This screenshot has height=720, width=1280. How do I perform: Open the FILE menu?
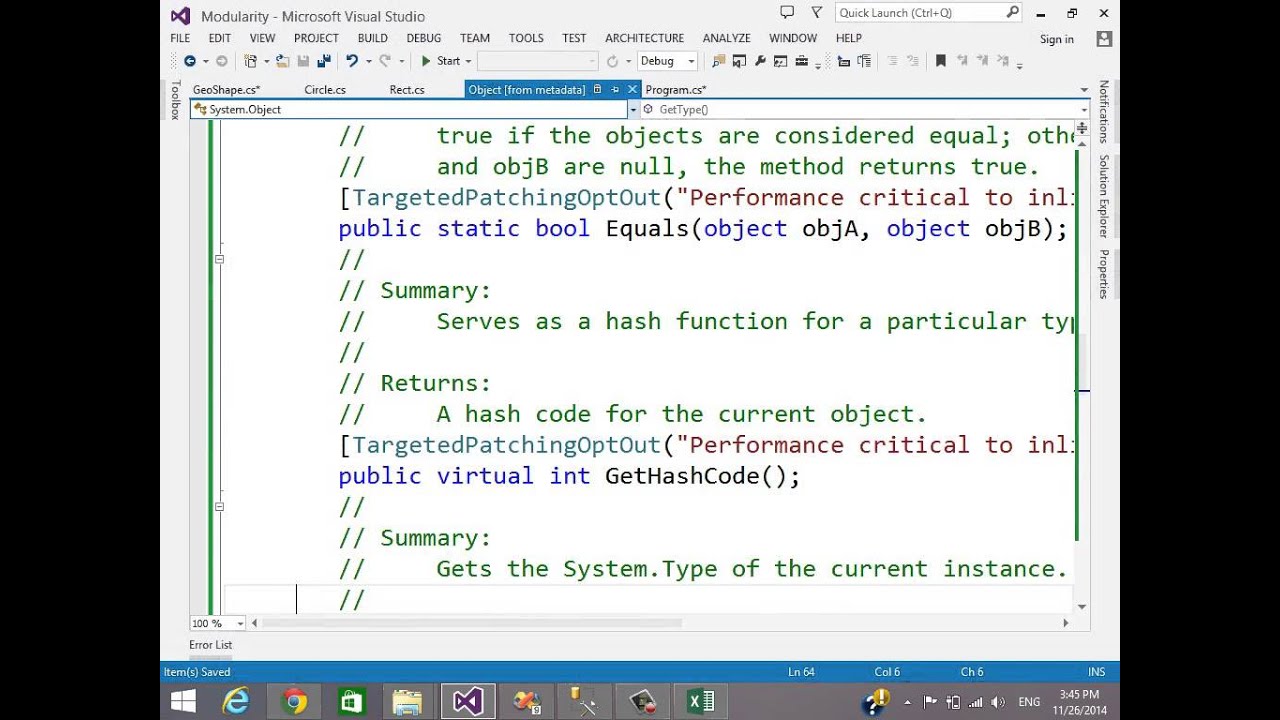(180, 38)
